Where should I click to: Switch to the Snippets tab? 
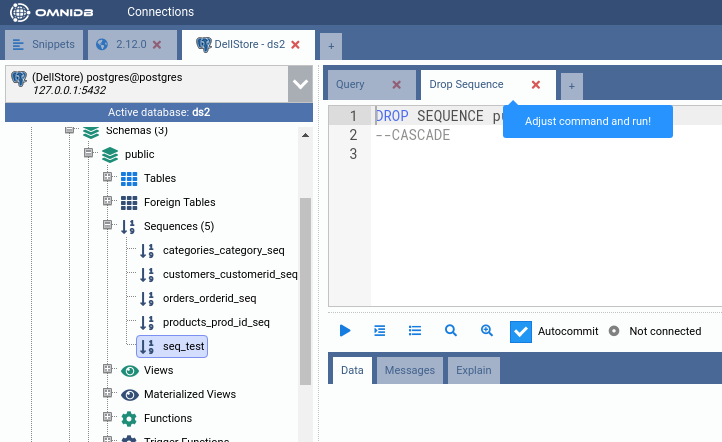click(x=44, y=45)
